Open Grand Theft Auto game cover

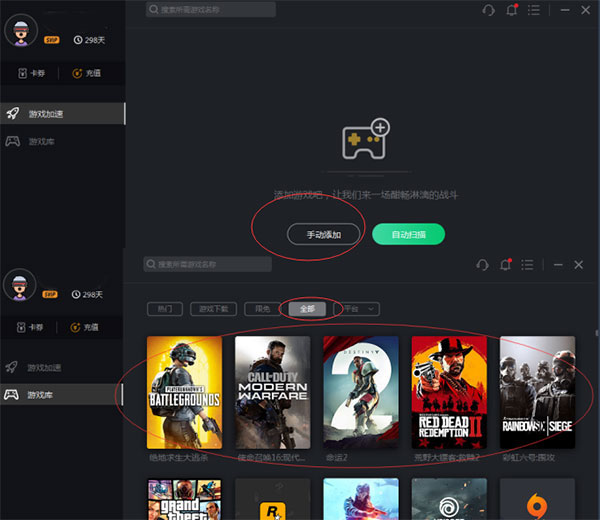[x=184, y=499]
